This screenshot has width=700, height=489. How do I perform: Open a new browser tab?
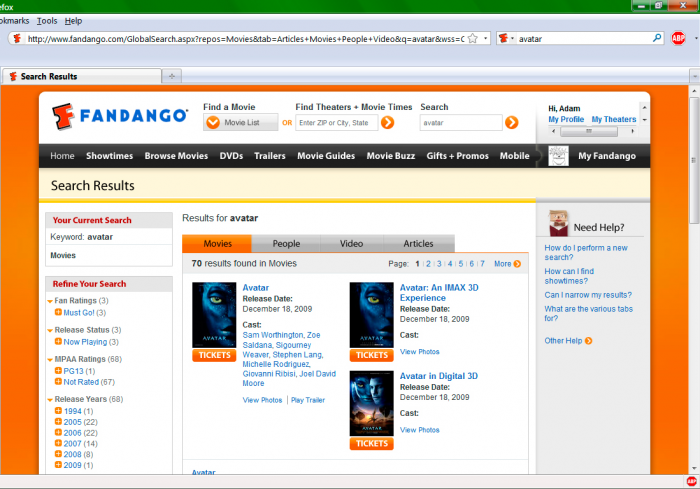coord(172,76)
